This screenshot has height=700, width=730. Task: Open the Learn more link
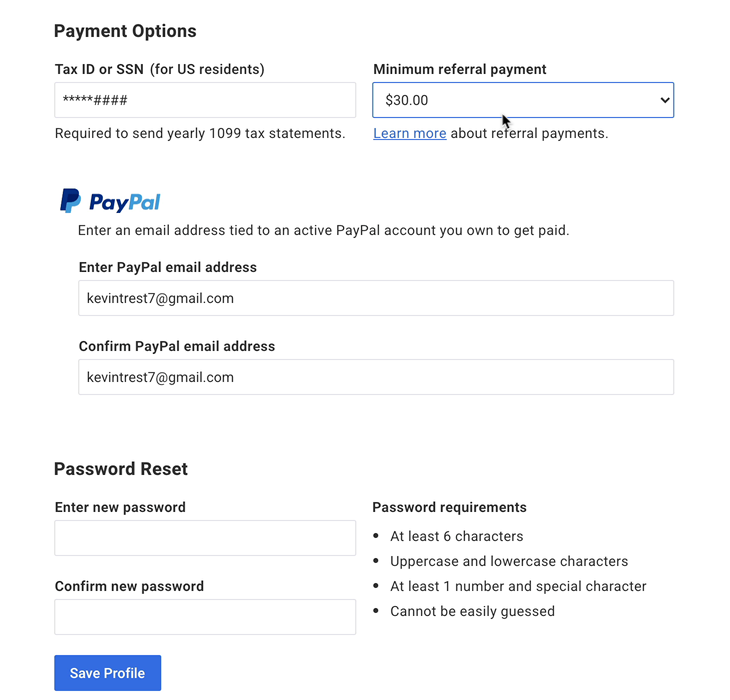pos(409,133)
